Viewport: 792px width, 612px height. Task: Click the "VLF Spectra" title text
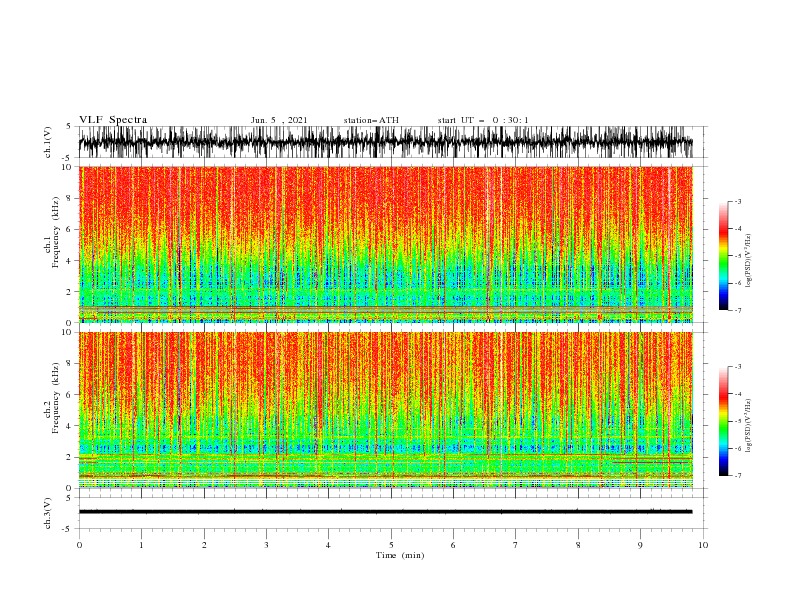pos(113,120)
